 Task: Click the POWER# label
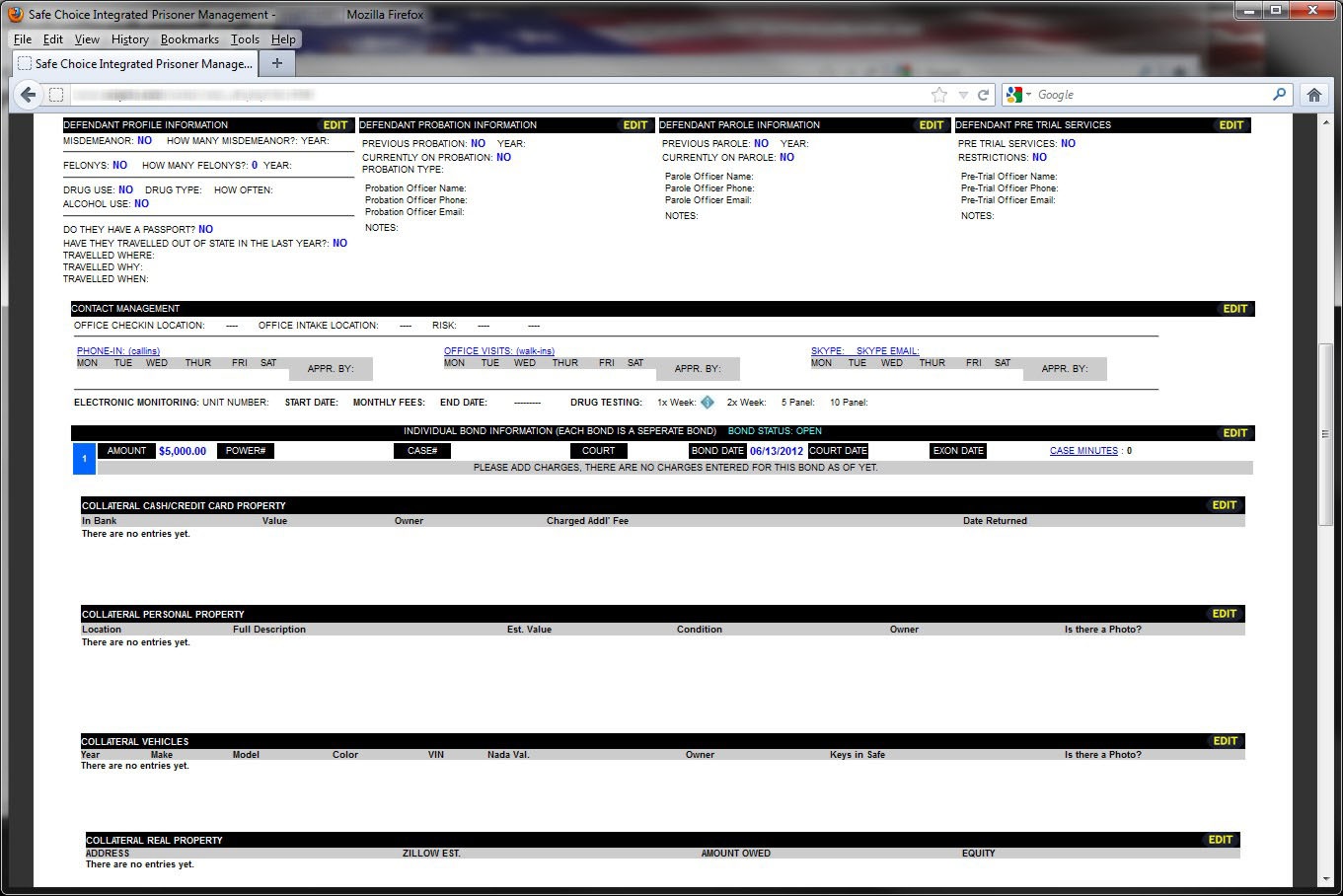[246, 451]
